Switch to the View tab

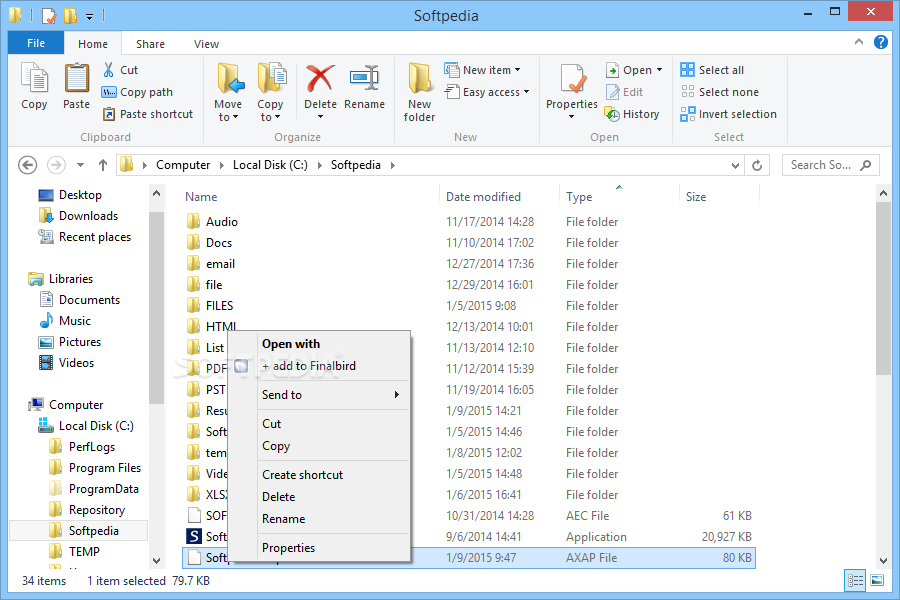click(x=206, y=44)
